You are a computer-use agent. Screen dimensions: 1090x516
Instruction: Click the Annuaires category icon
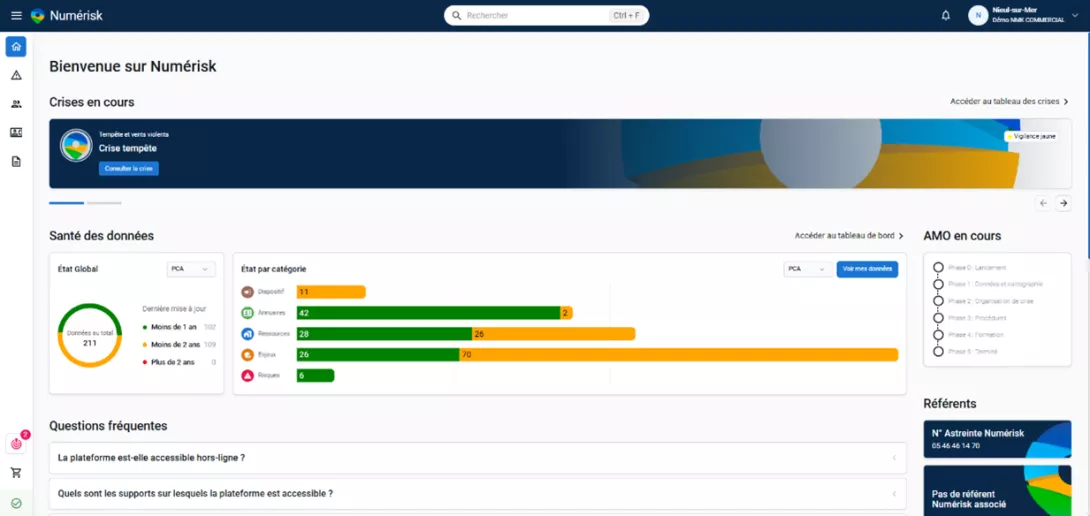point(247,313)
